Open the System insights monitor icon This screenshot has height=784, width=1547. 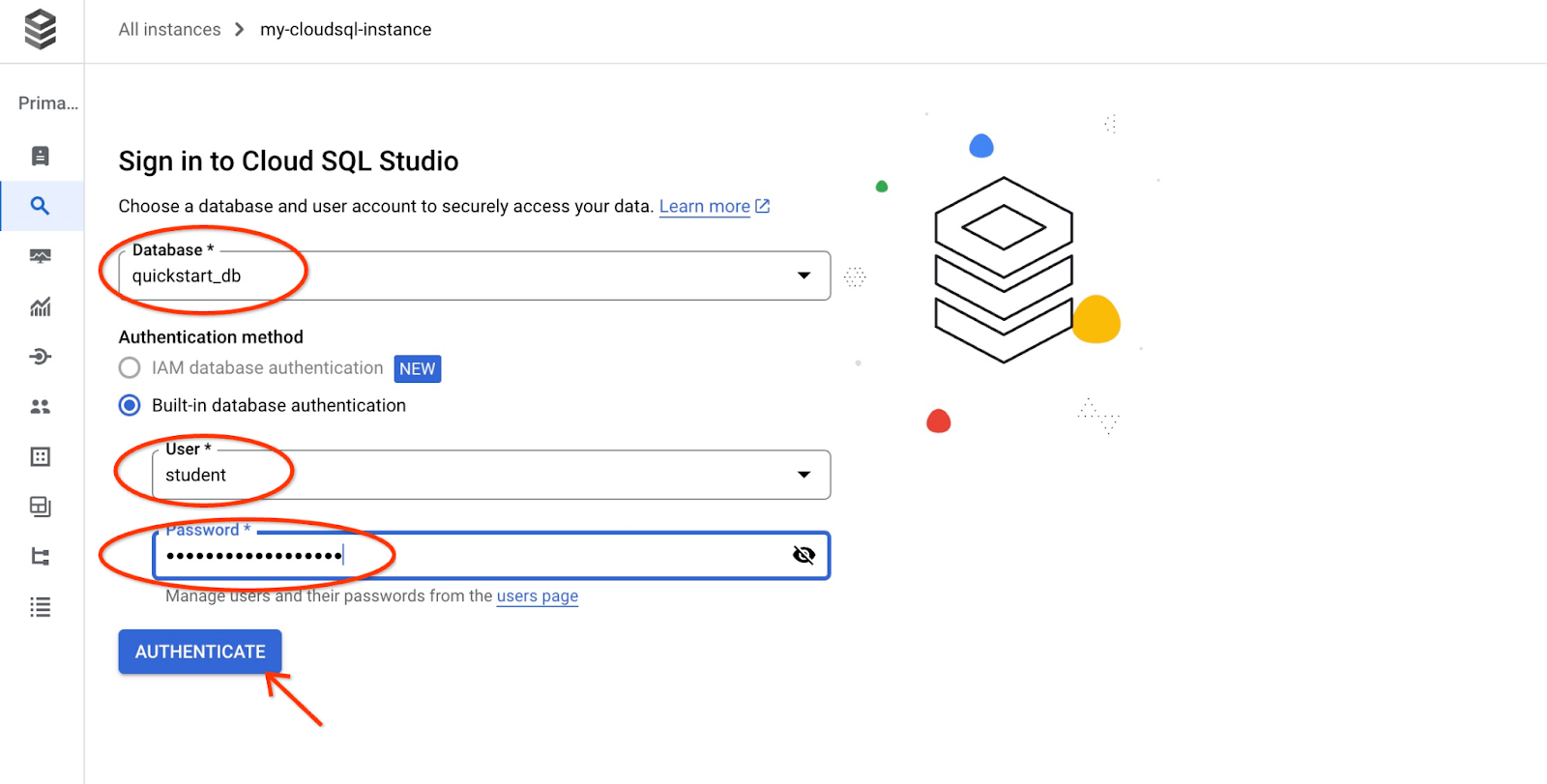point(41,256)
